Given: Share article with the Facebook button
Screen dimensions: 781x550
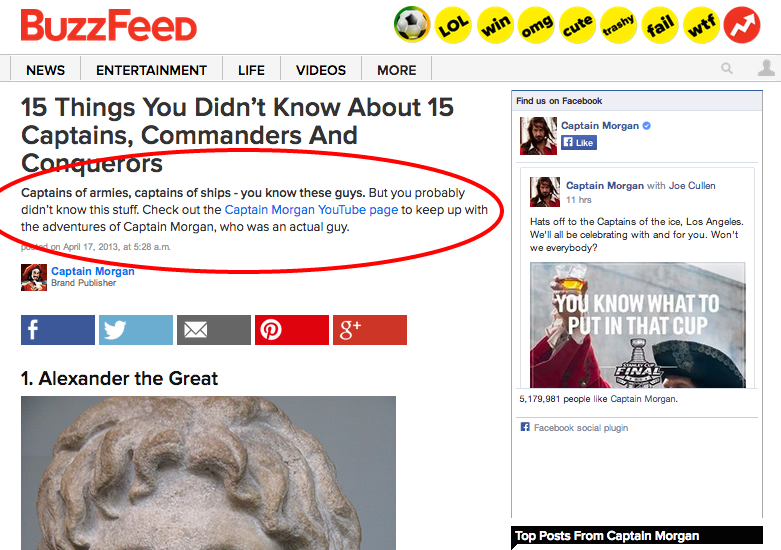Looking at the screenshot, I should [x=58, y=330].
